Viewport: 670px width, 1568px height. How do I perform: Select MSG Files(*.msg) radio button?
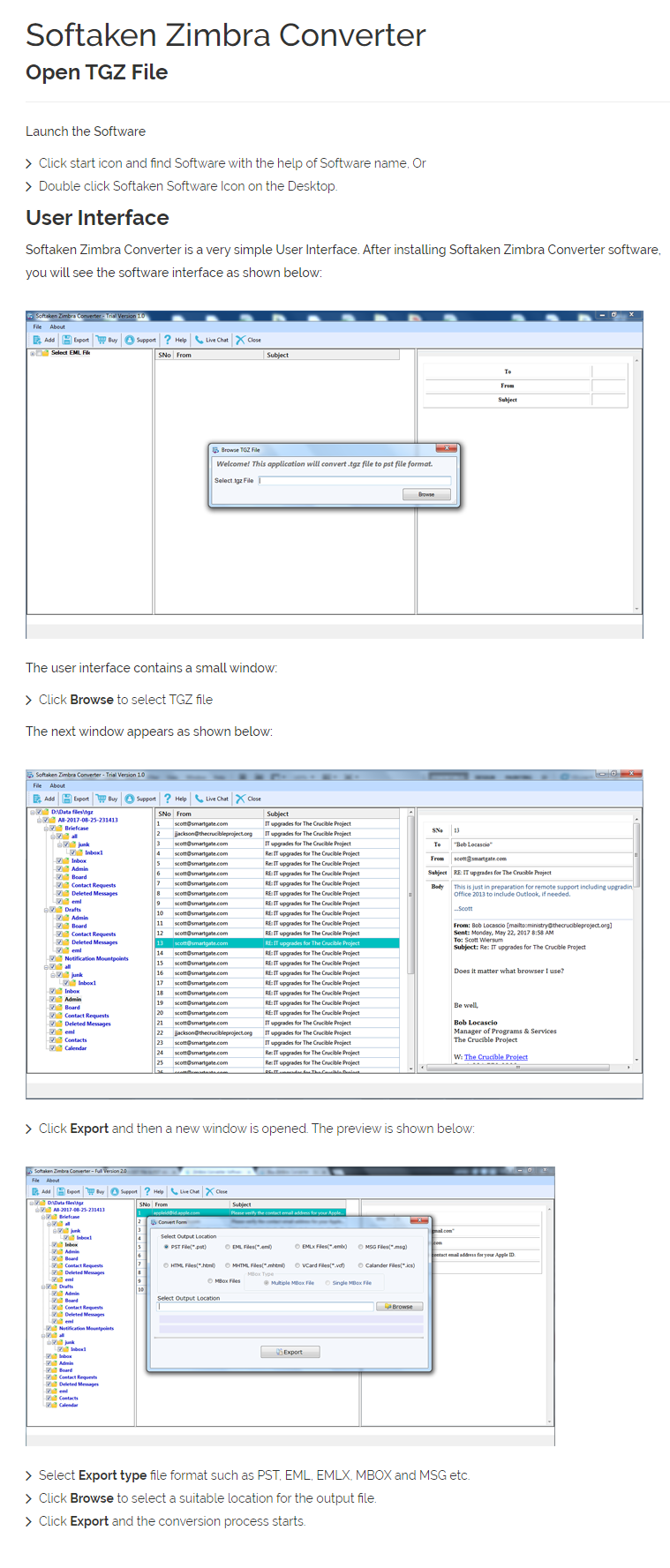361,1247
